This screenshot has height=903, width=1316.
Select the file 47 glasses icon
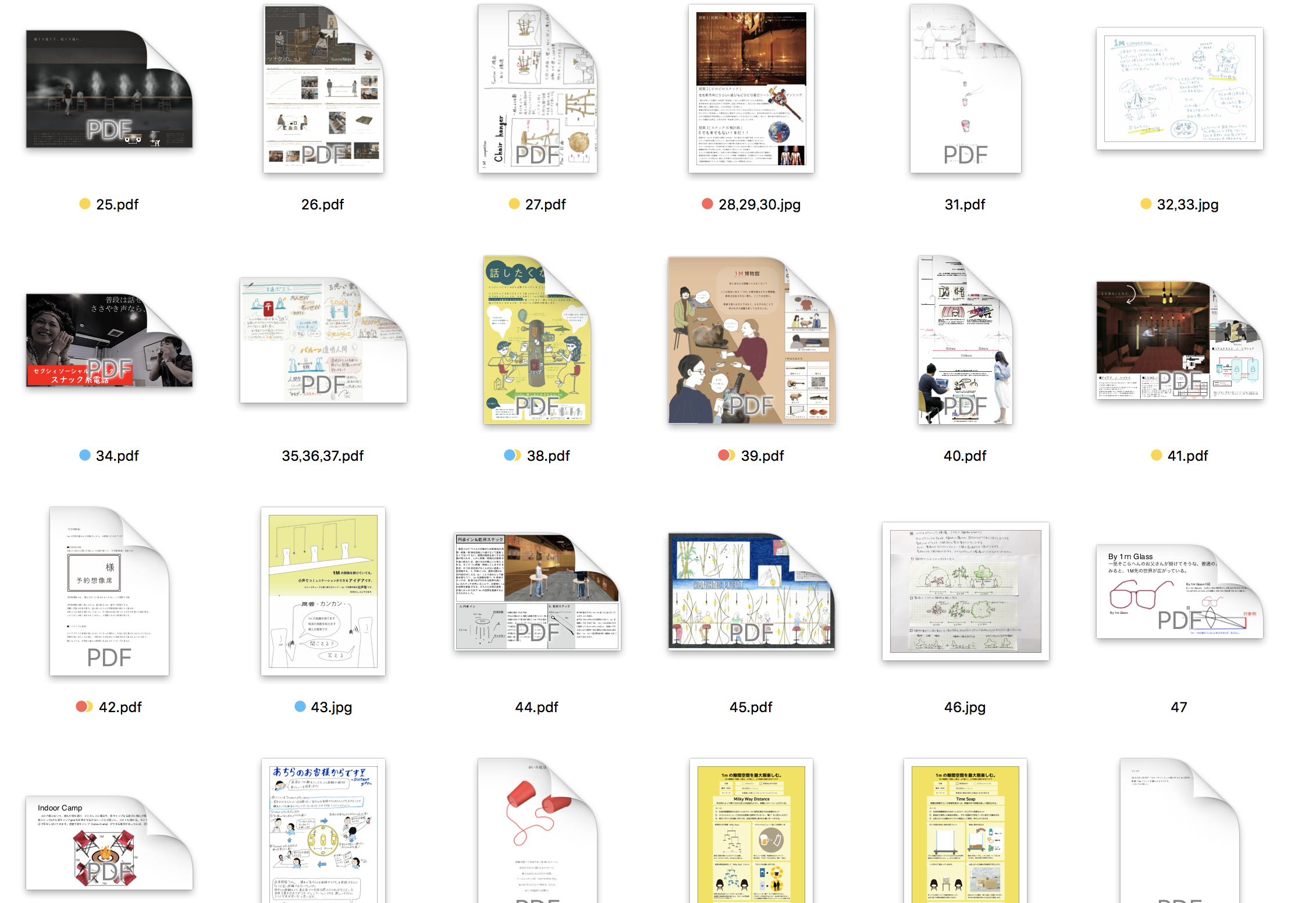point(1179,591)
